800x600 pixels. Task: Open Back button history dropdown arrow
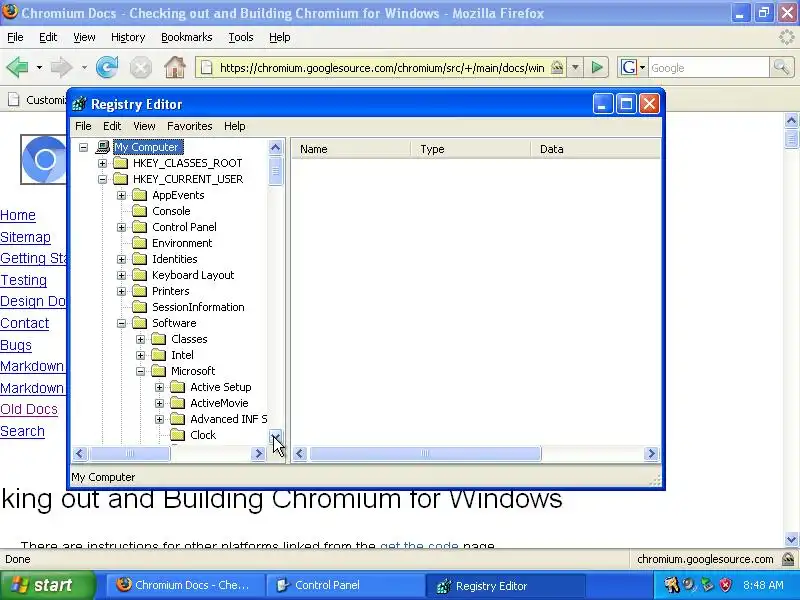(39, 67)
